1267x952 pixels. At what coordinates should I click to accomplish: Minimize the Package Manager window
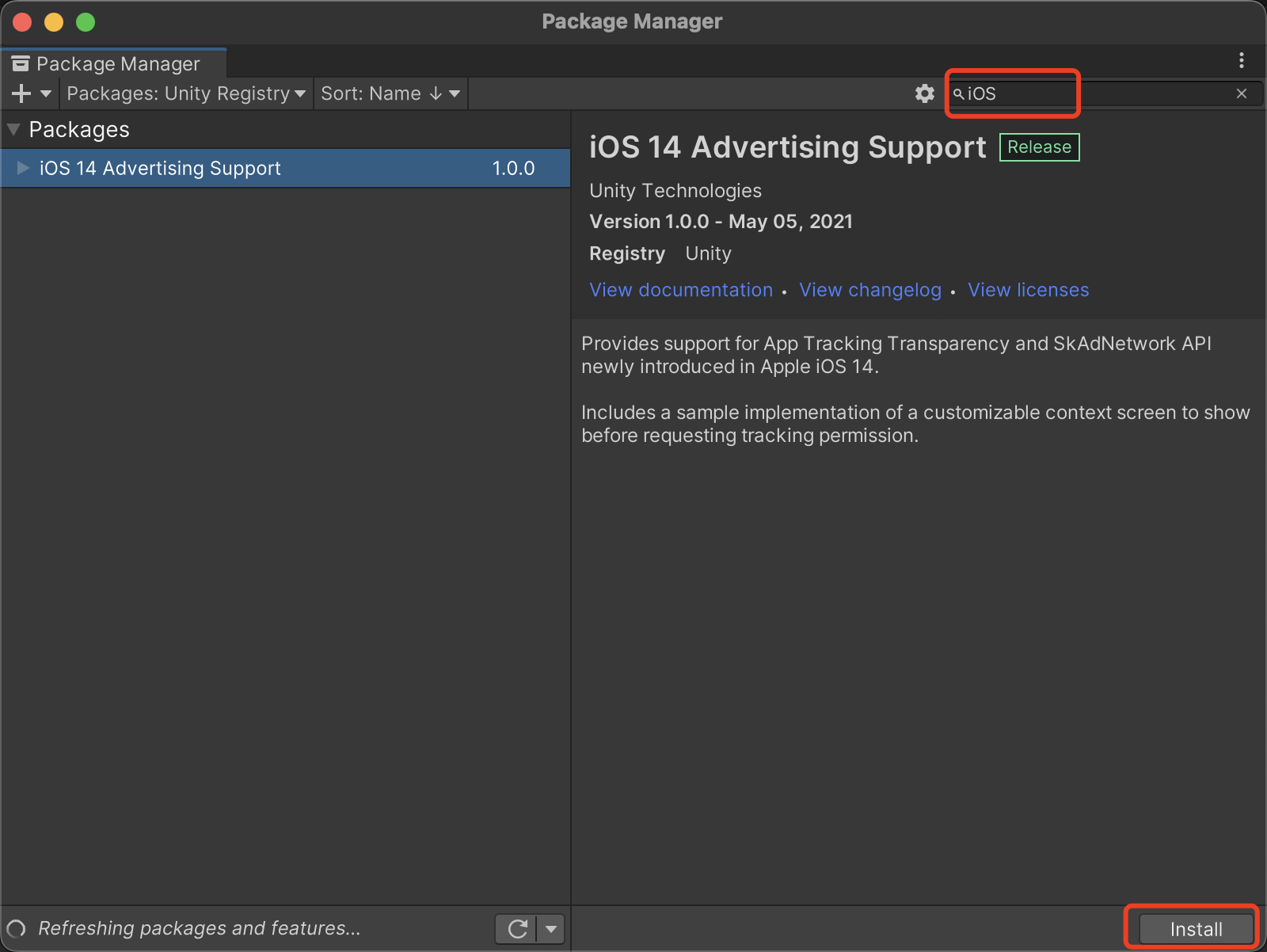click(x=54, y=22)
